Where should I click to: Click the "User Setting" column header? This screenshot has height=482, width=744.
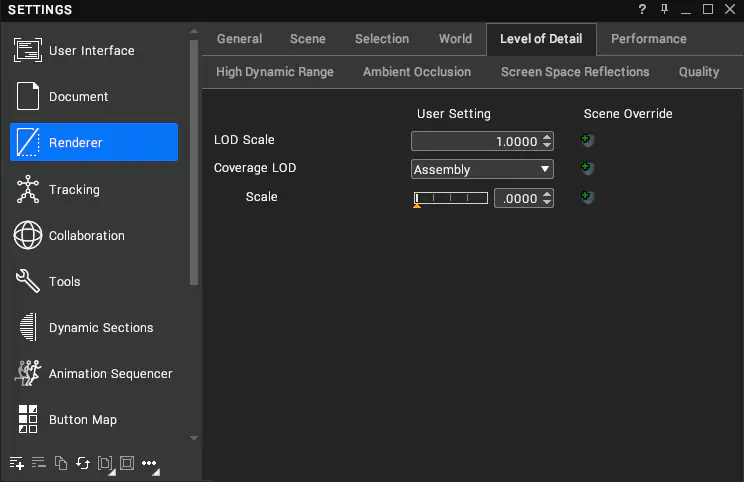[x=454, y=114]
